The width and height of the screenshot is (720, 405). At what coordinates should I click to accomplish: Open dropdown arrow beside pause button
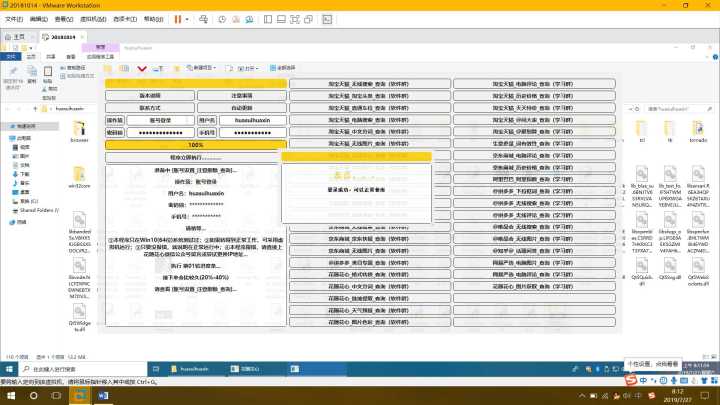(x=186, y=19)
